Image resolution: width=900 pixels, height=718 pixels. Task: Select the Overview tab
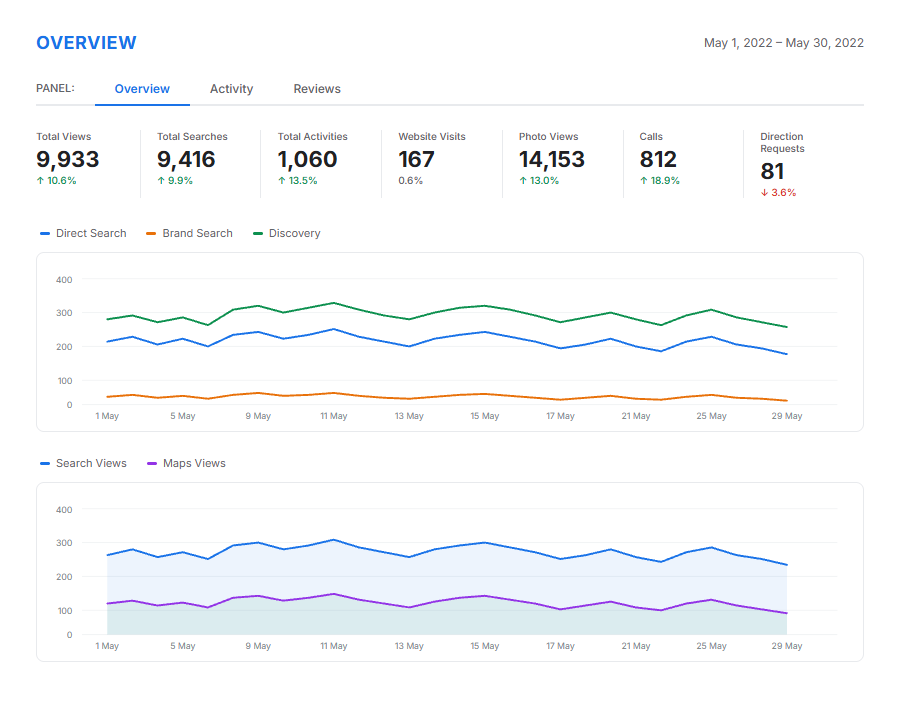pos(142,89)
